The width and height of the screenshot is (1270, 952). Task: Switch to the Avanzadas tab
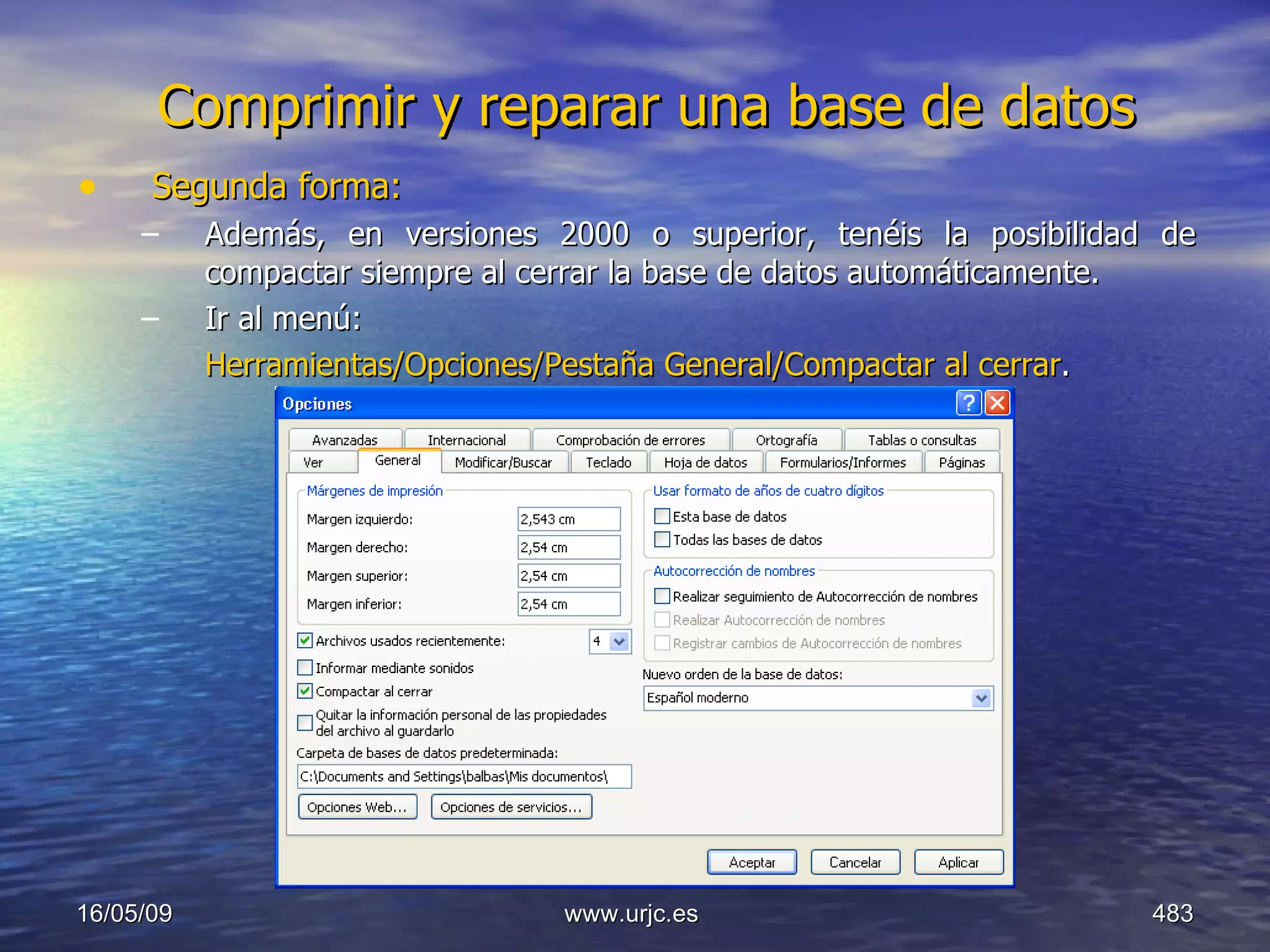345,440
